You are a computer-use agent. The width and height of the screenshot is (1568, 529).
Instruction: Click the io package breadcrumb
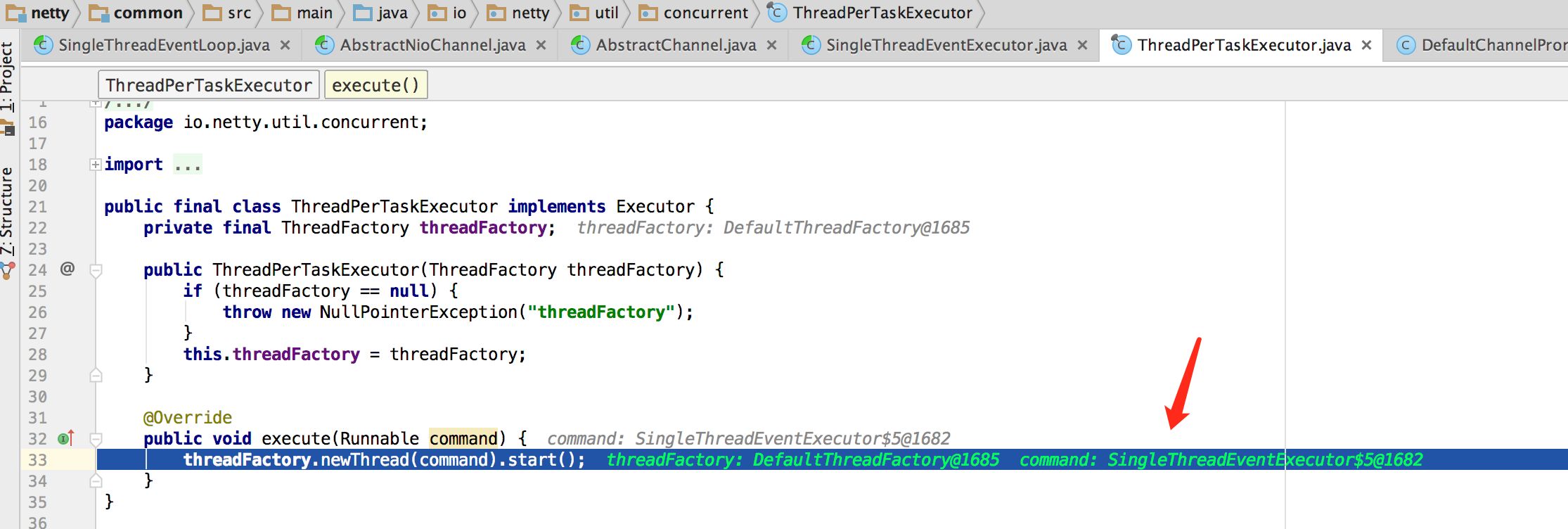pyautogui.click(x=447, y=13)
